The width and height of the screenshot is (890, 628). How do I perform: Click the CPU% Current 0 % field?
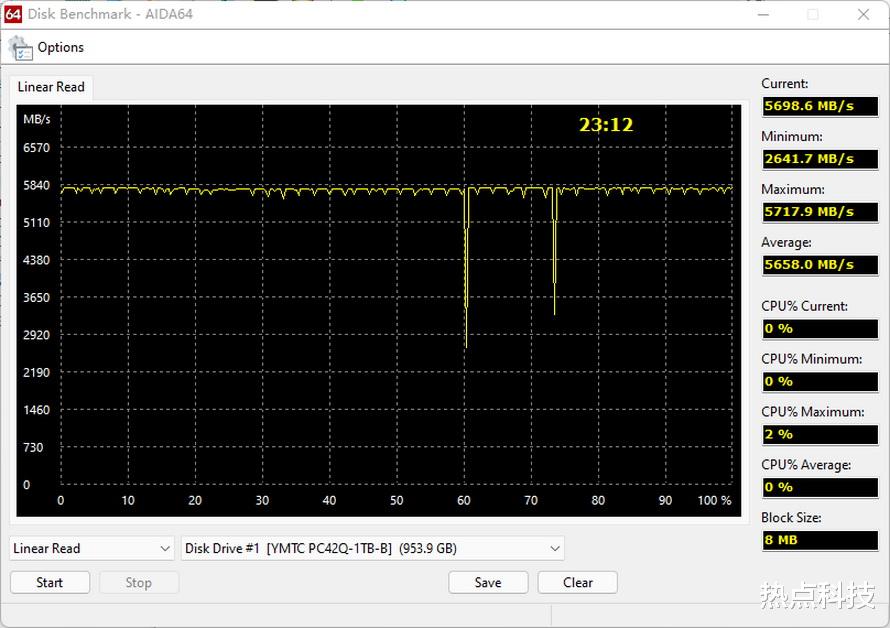coord(820,329)
